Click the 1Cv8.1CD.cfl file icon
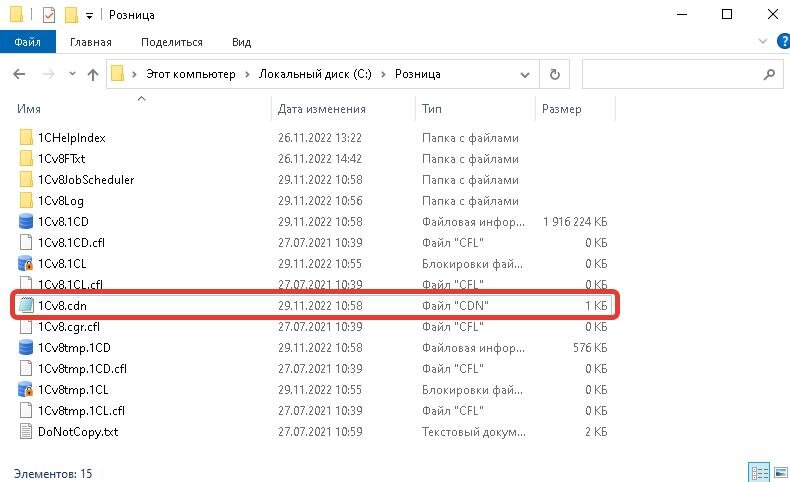This screenshot has width=790, height=482. coord(26,243)
